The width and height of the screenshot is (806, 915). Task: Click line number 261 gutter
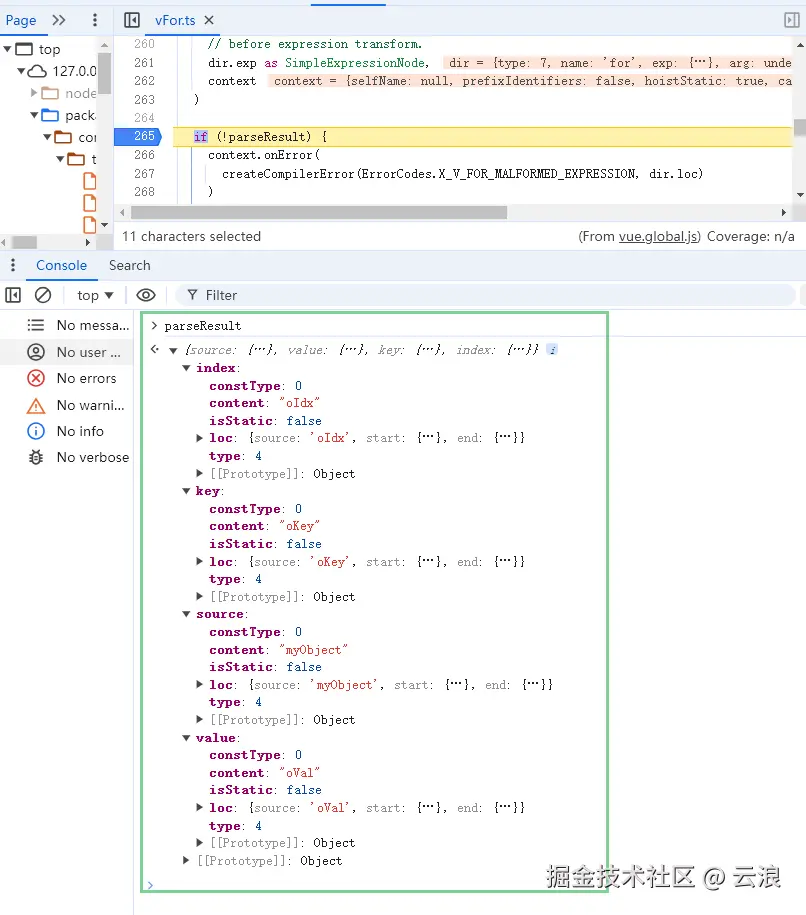point(144,62)
